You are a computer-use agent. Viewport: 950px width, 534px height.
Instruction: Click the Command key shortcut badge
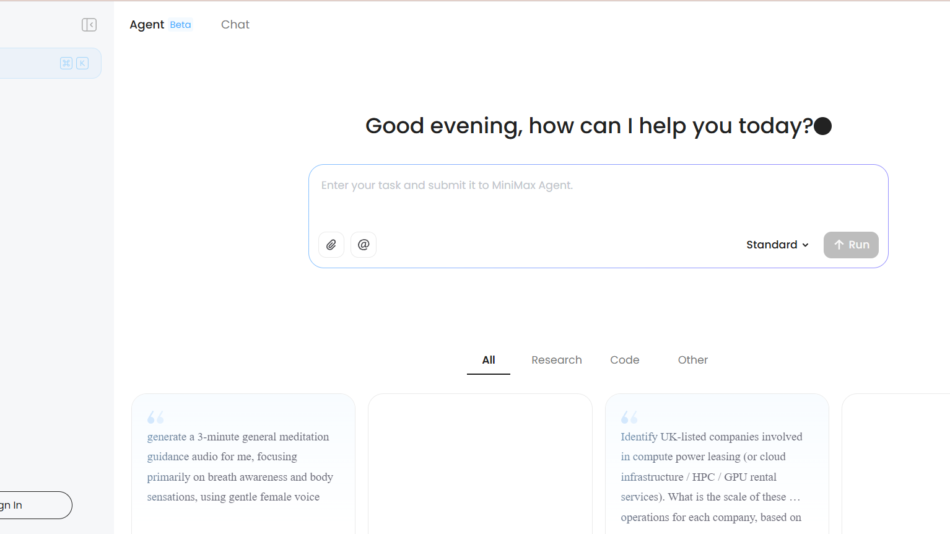(66, 63)
